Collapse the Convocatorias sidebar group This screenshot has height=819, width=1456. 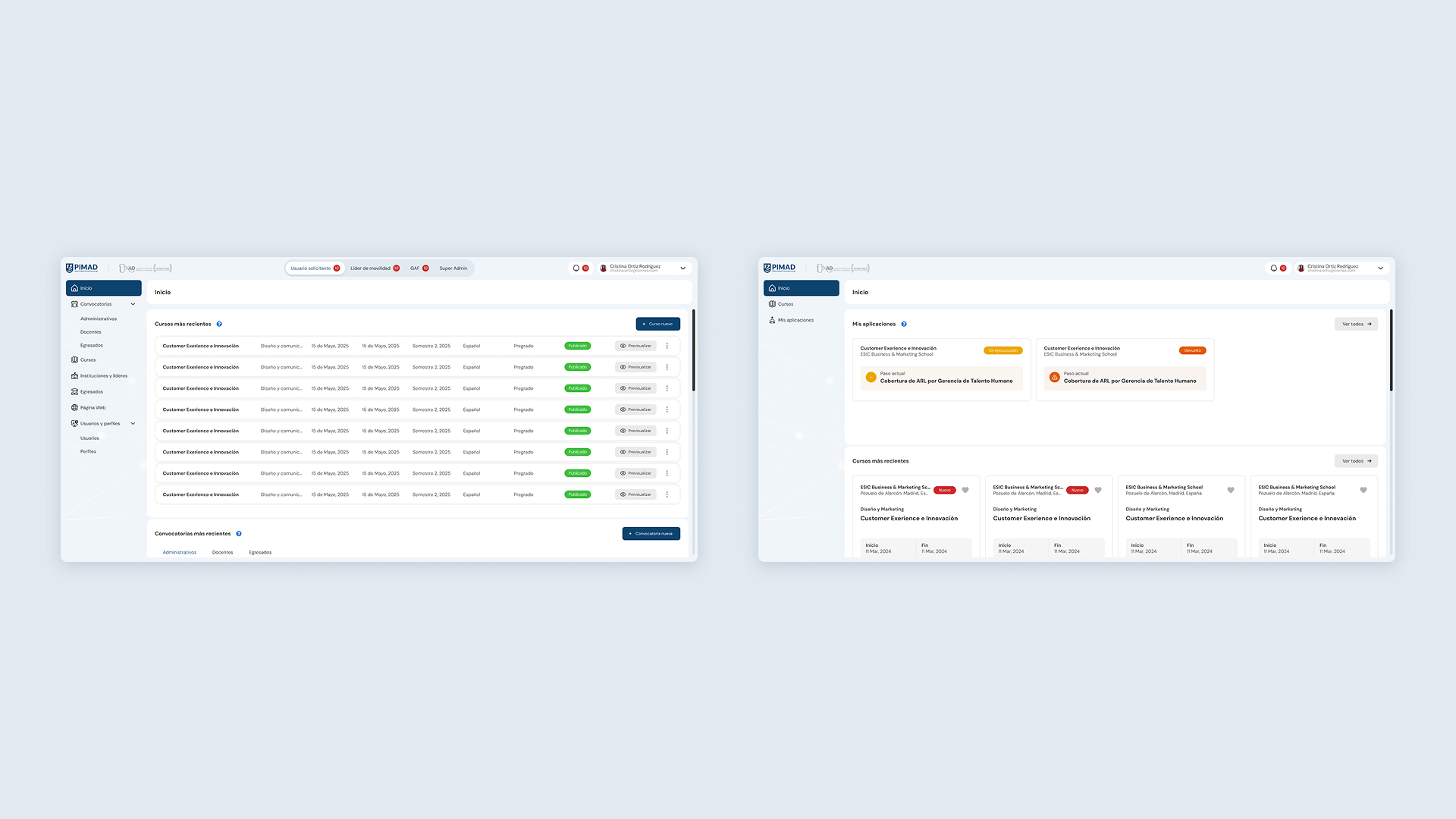click(x=133, y=304)
